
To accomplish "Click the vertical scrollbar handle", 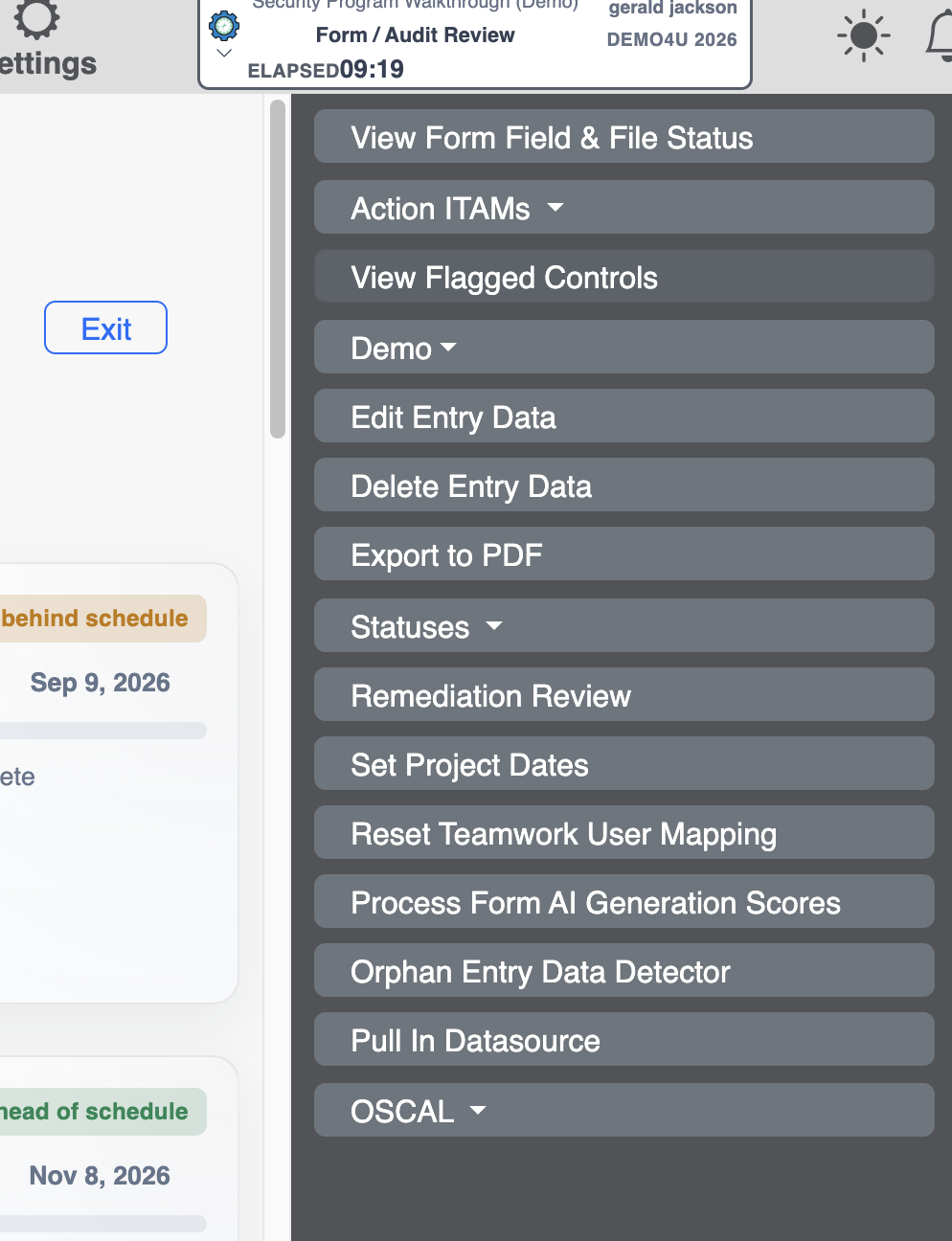I will pyautogui.click(x=278, y=269).
